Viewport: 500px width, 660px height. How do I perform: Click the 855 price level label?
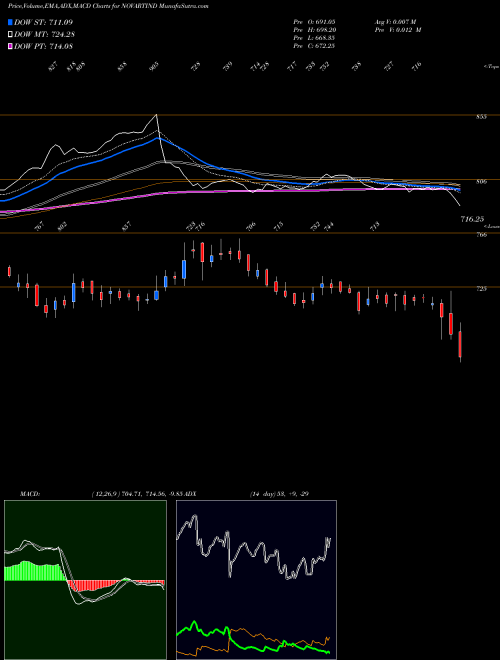[481, 117]
